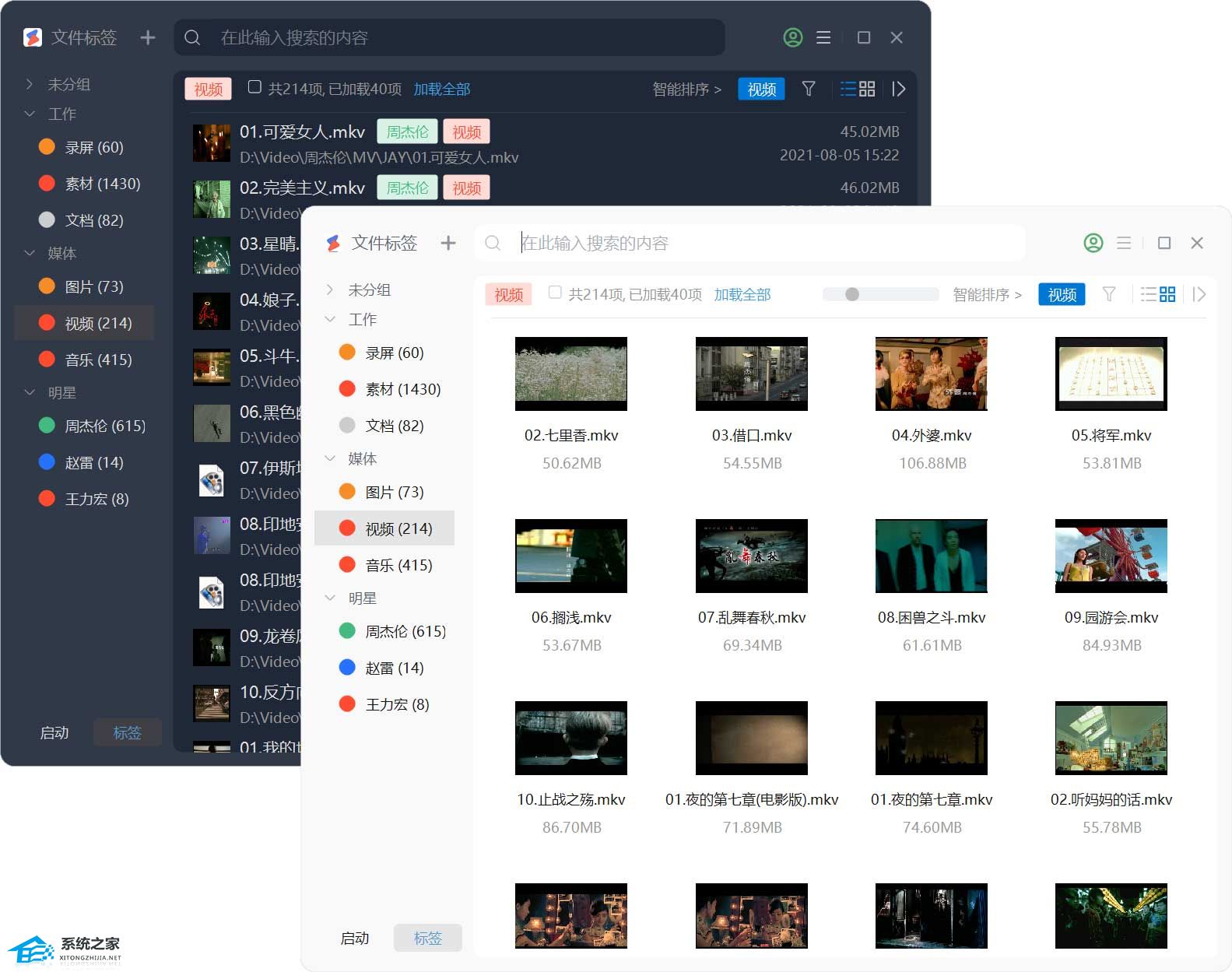Open 智能排序 sort dropdown in light window
Screen dimensions: 1232x972
click(988, 295)
